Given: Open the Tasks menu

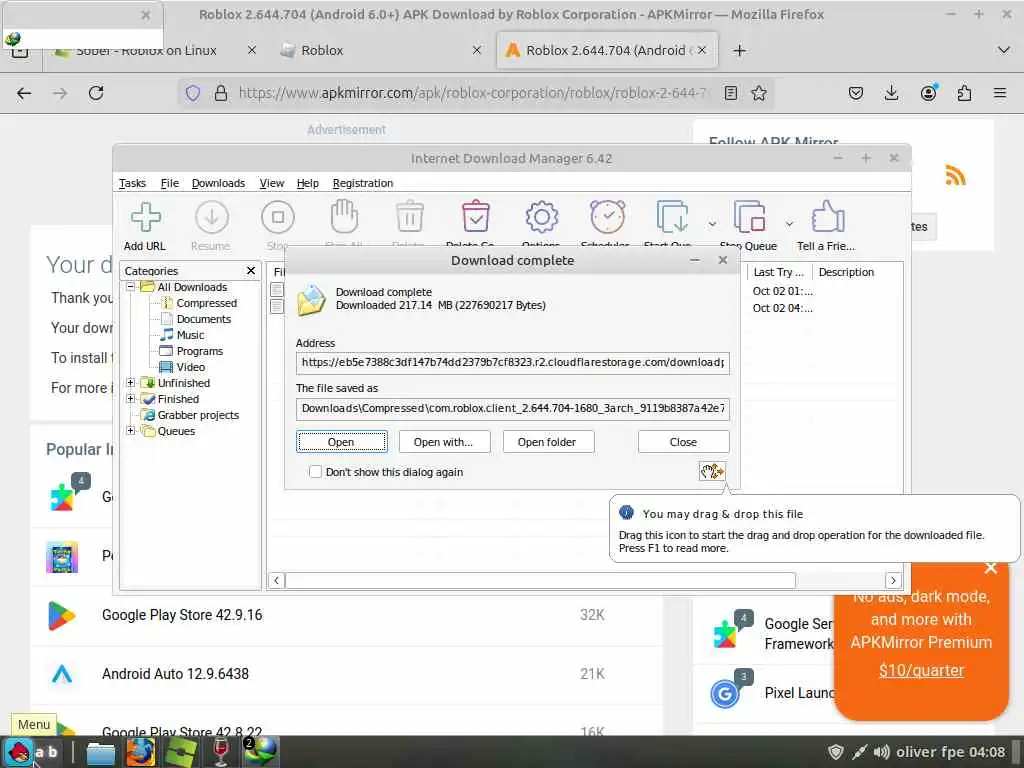Looking at the screenshot, I should click(x=132, y=183).
